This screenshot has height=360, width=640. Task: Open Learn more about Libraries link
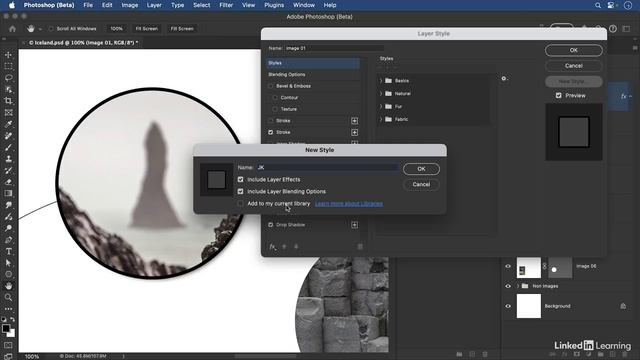[x=349, y=204]
